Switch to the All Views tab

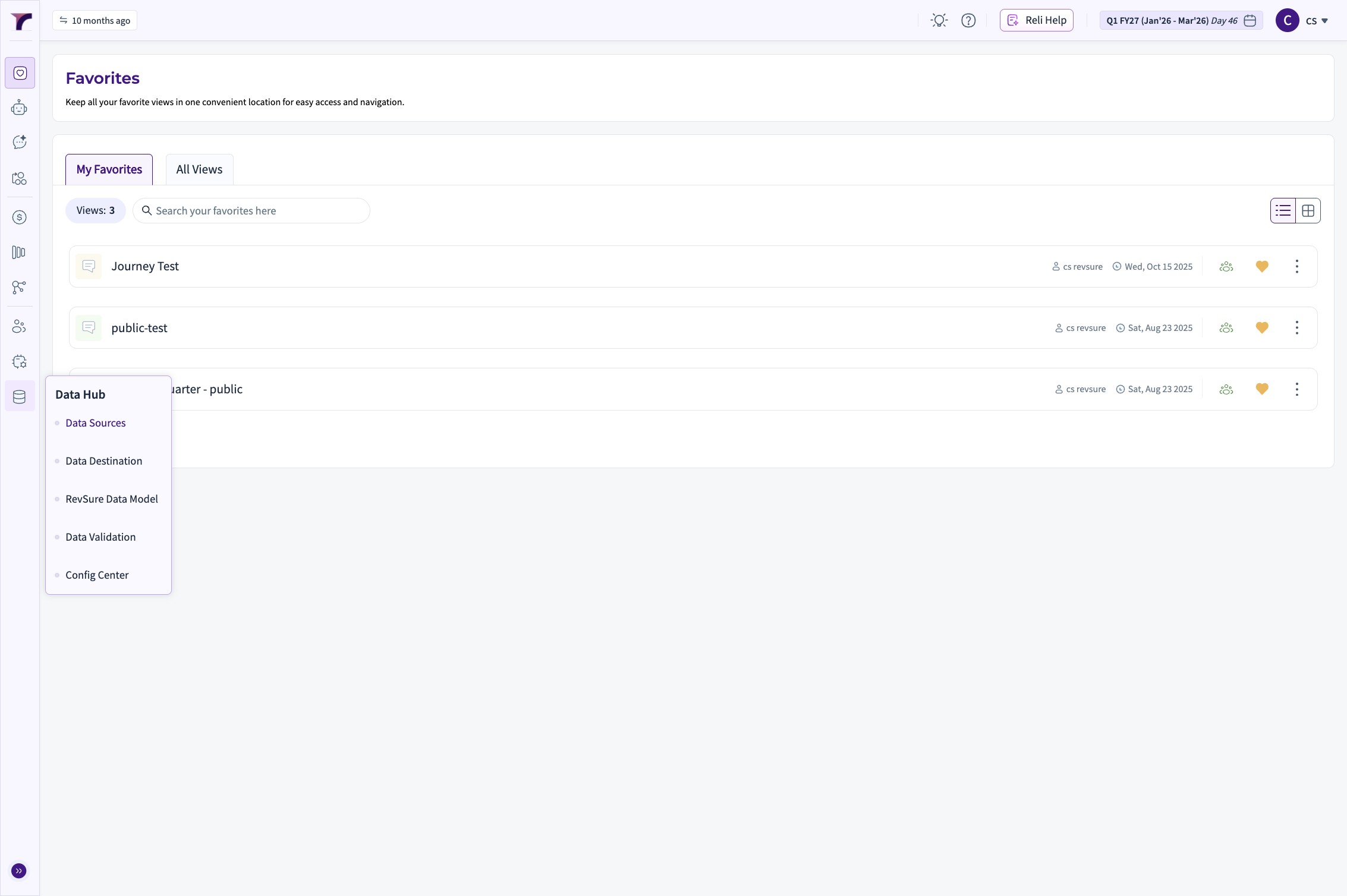(x=199, y=170)
